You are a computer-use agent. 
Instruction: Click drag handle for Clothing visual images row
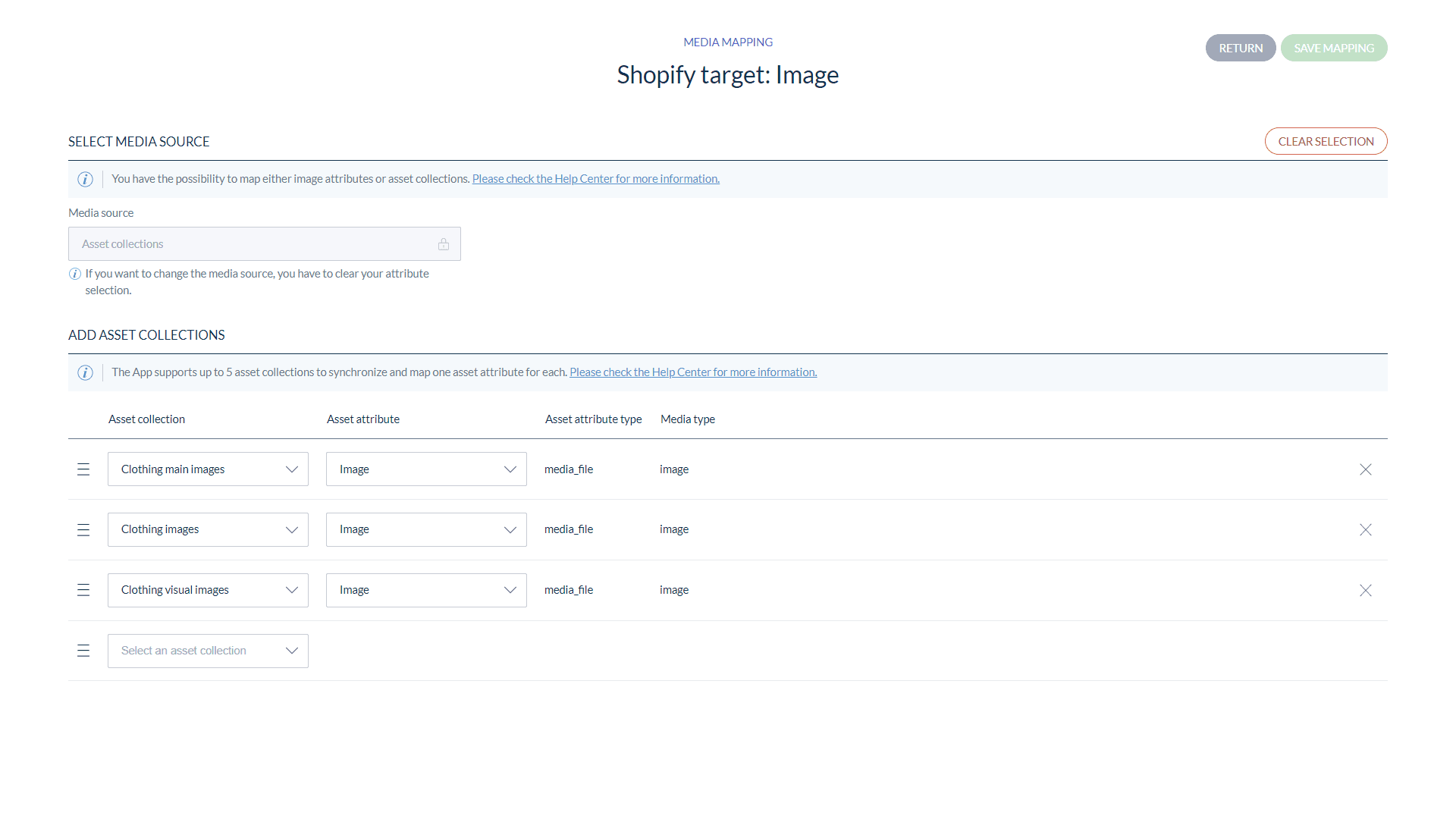(83, 590)
